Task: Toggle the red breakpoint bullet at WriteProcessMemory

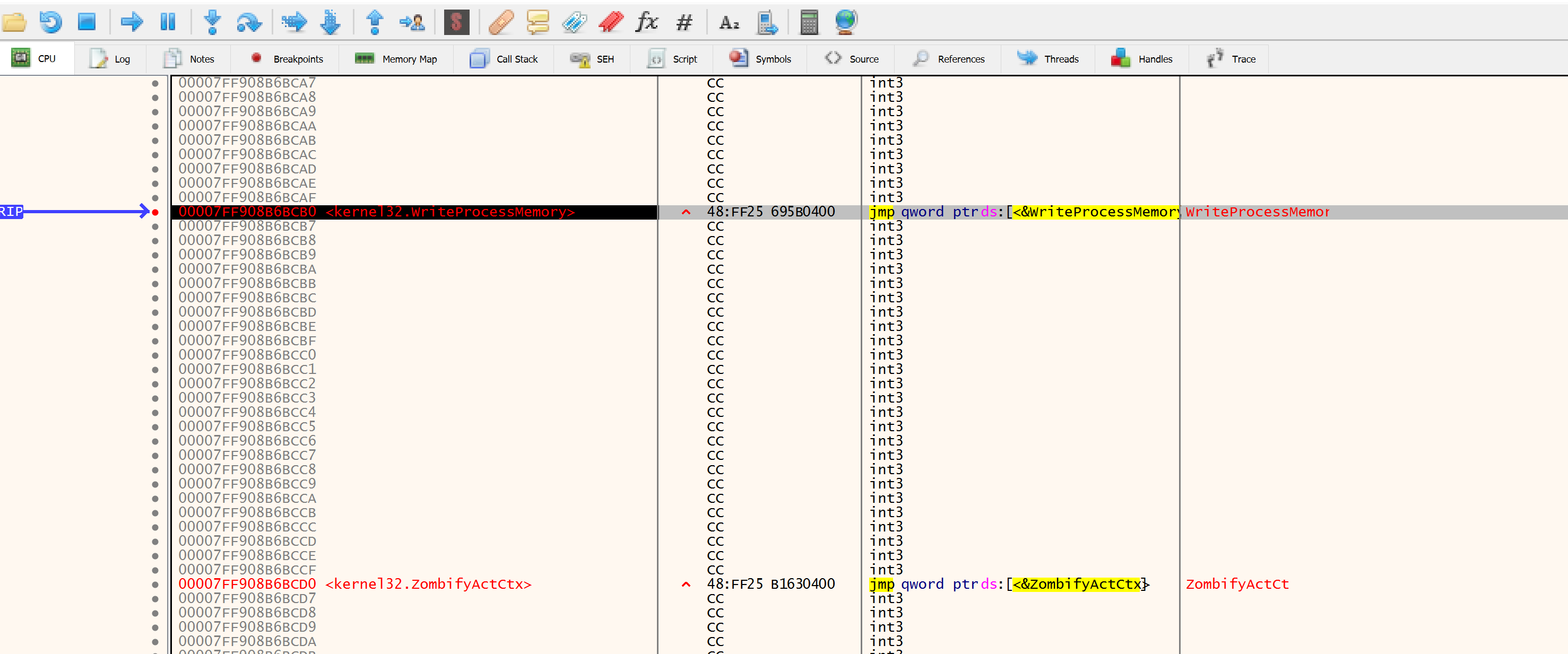Action: (x=155, y=212)
